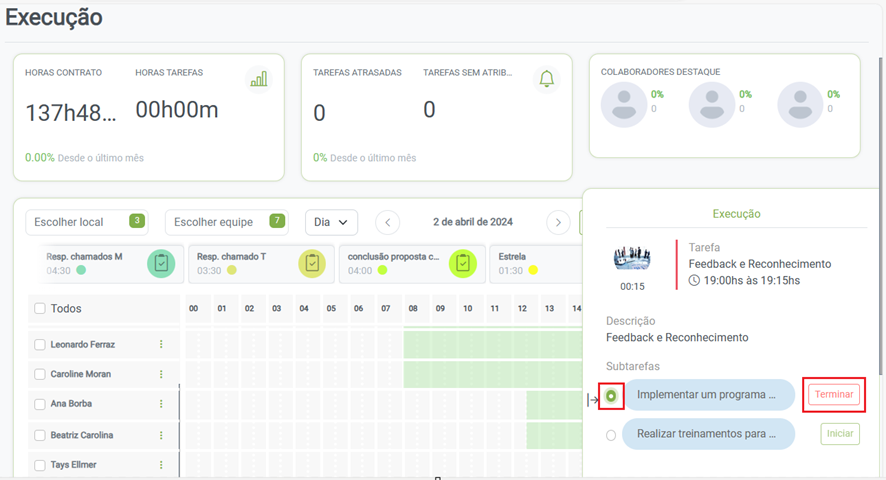Open three-dot menu for Ana Borba
Image resolution: width=886 pixels, height=480 pixels.
(161, 405)
